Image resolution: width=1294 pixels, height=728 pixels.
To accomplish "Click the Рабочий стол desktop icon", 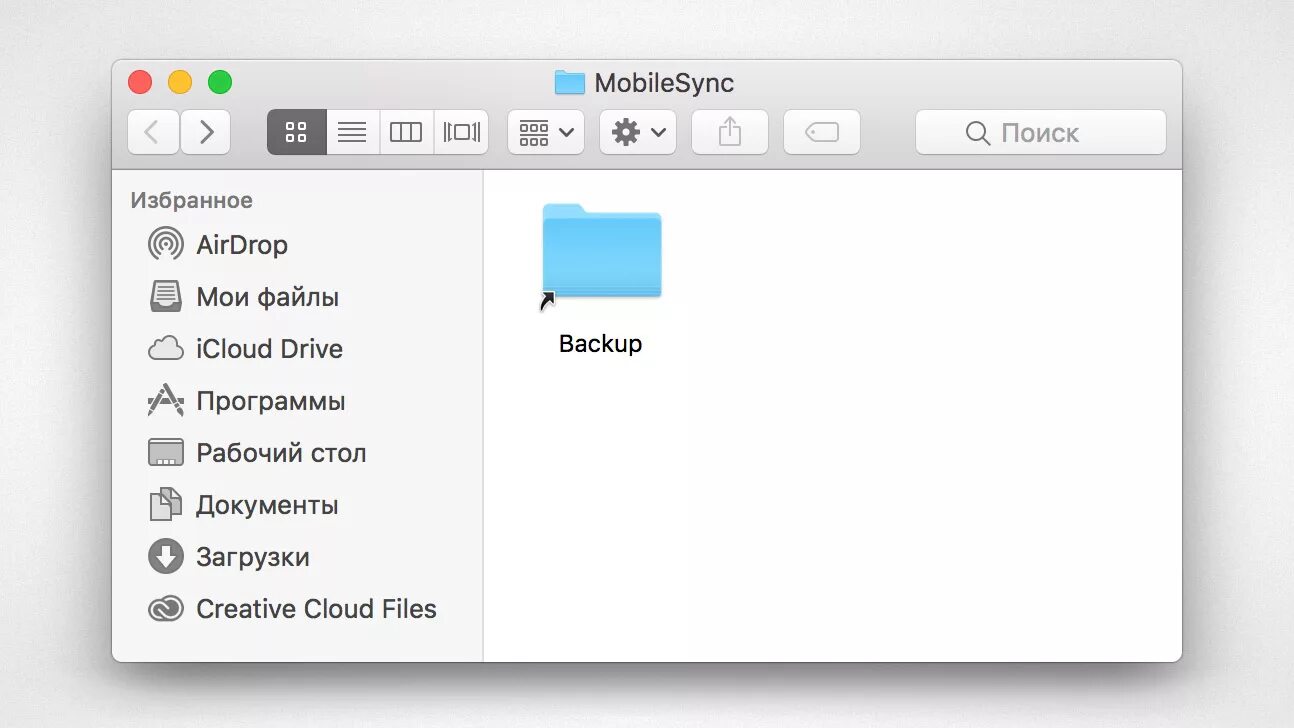I will click(166, 453).
